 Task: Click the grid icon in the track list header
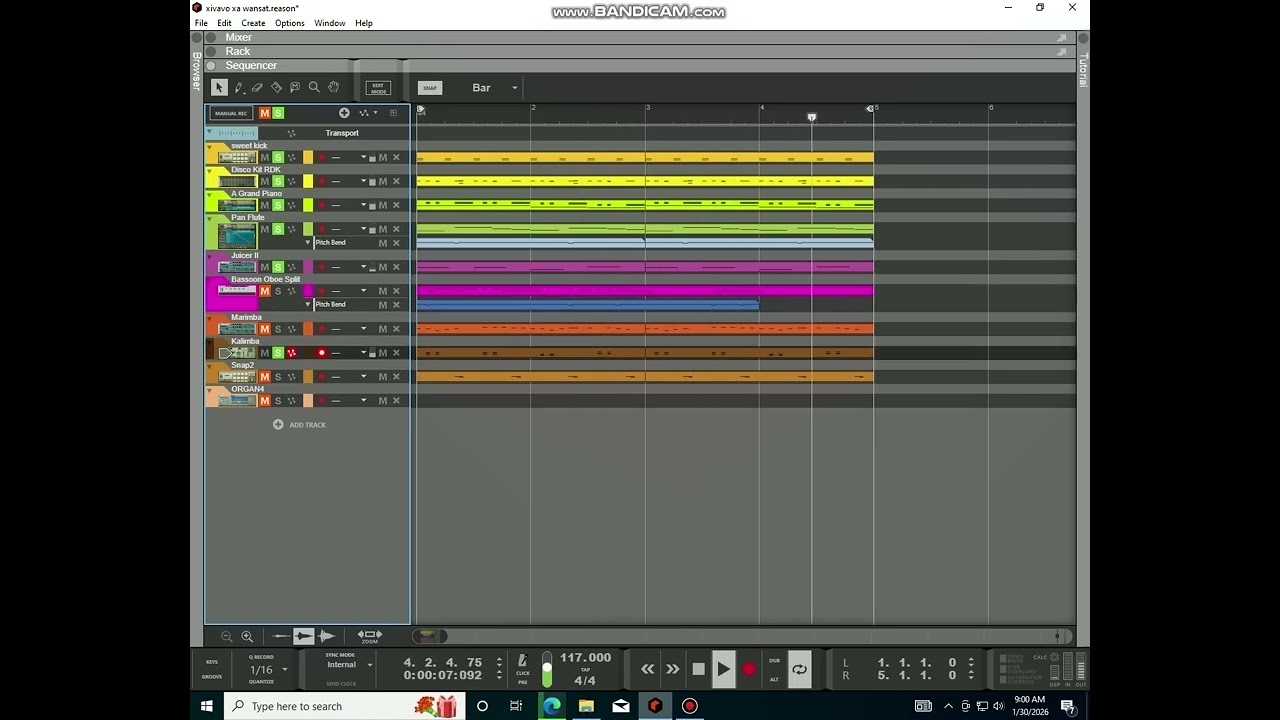pyautogui.click(x=394, y=113)
